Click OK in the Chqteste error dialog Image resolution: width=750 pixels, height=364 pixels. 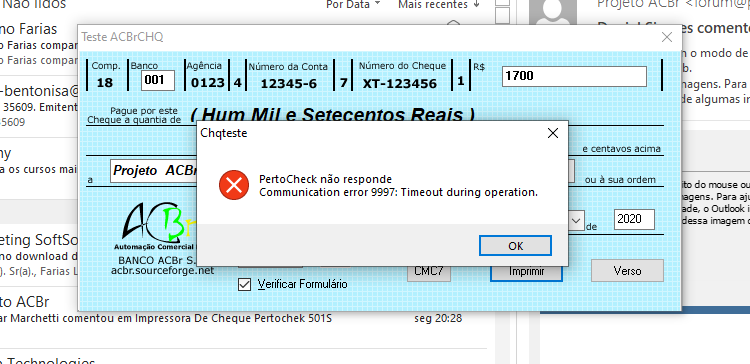coord(515,246)
